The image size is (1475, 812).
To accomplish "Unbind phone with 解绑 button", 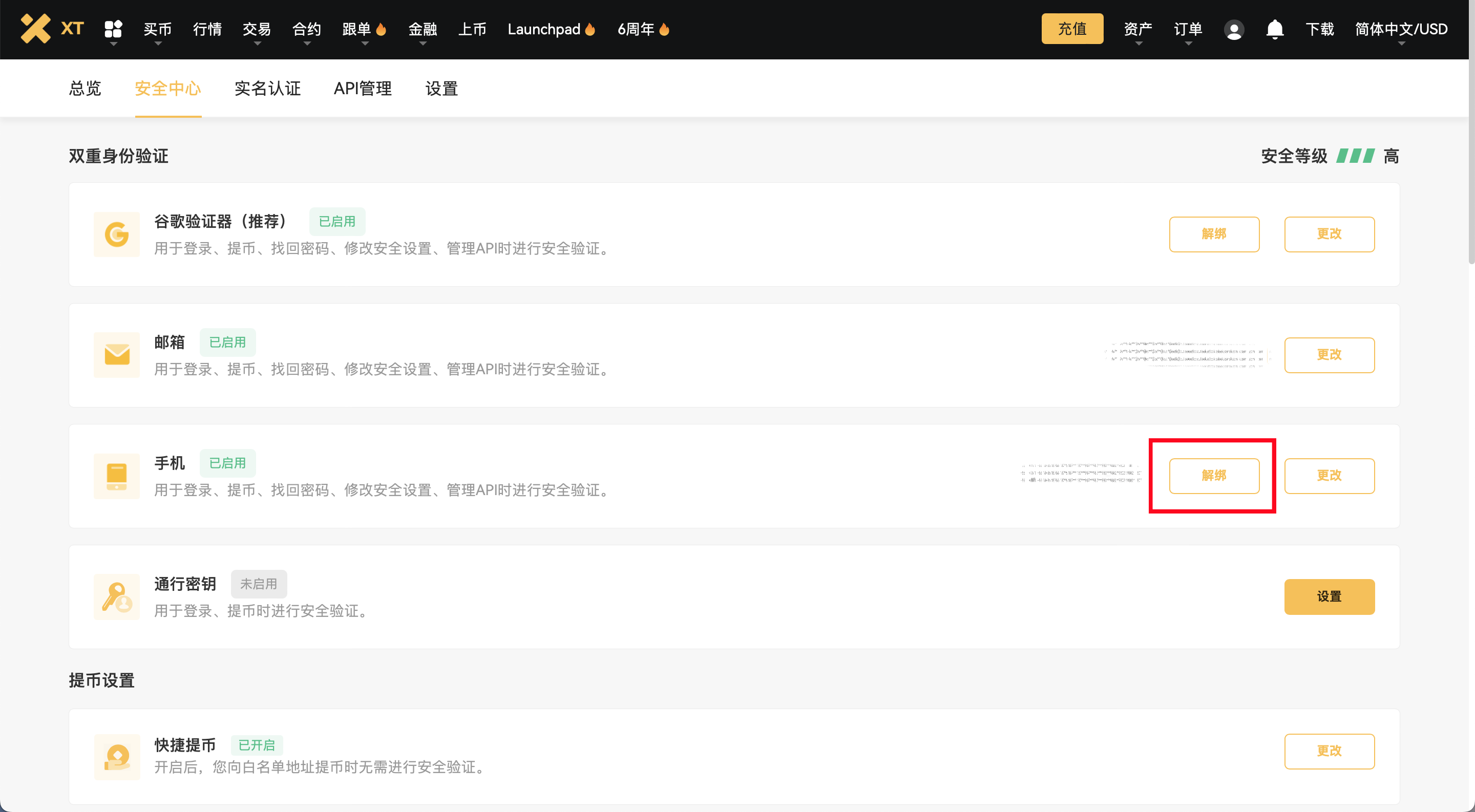I will coord(1214,476).
